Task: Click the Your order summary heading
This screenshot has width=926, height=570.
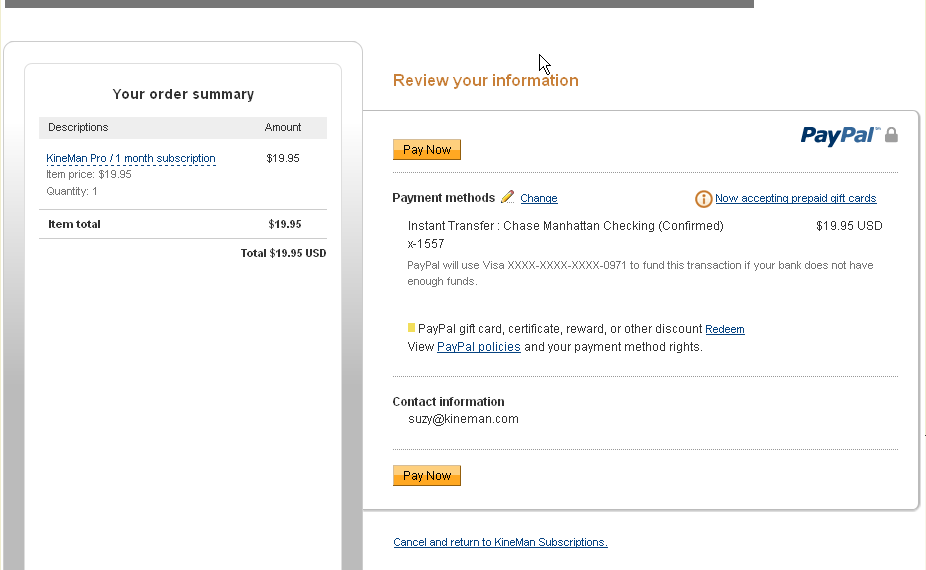Action: point(183,95)
